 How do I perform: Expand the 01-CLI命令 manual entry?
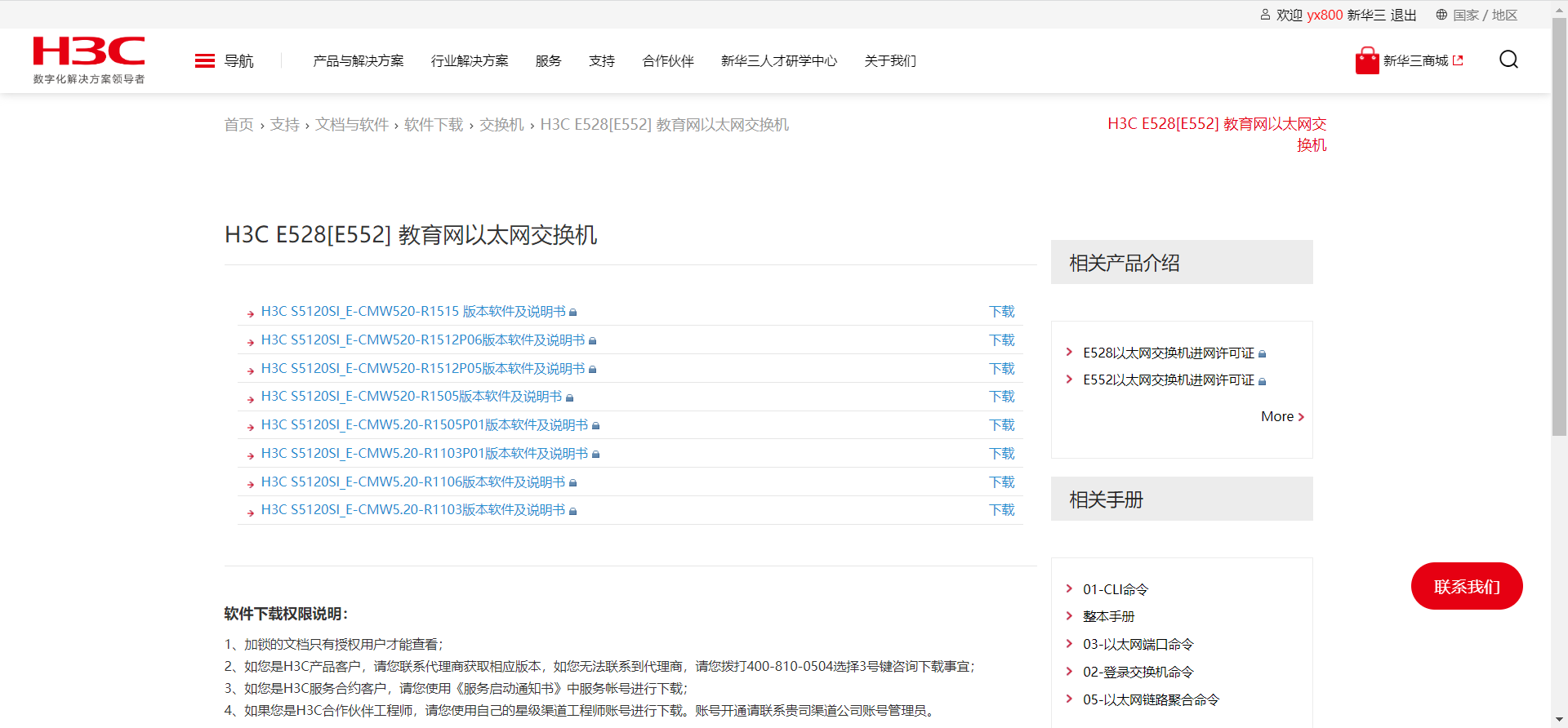[1115, 589]
